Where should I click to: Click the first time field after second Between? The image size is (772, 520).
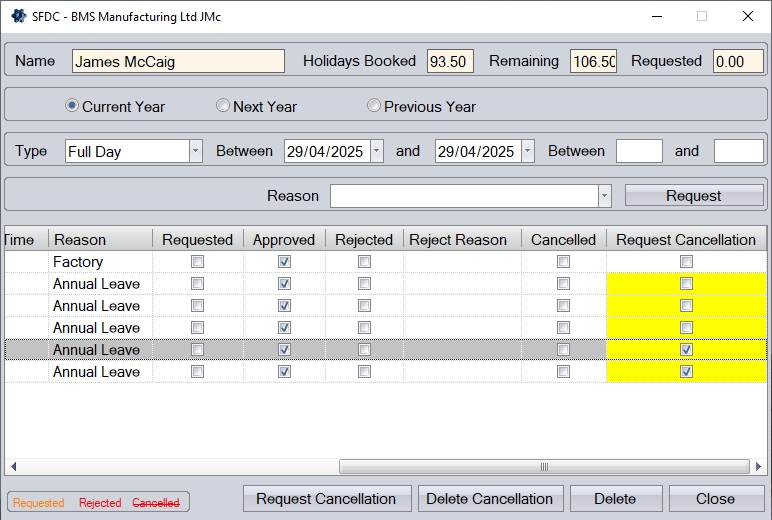coord(639,151)
